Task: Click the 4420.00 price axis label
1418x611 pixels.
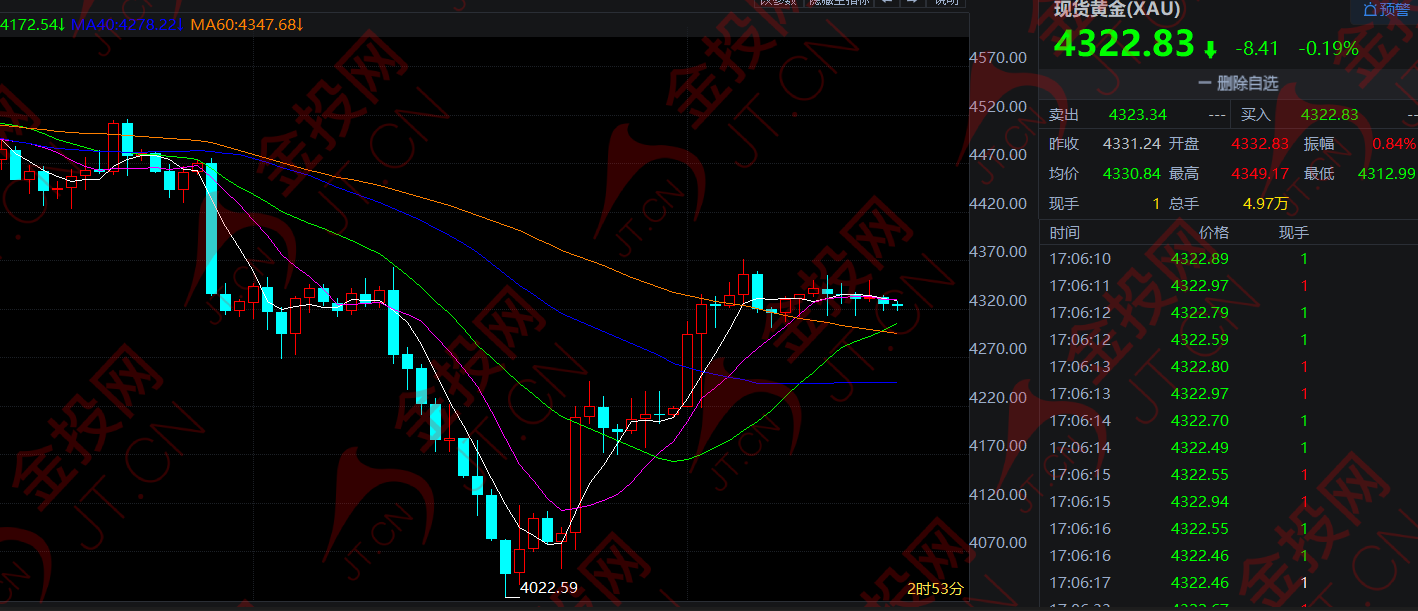Action: (998, 204)
